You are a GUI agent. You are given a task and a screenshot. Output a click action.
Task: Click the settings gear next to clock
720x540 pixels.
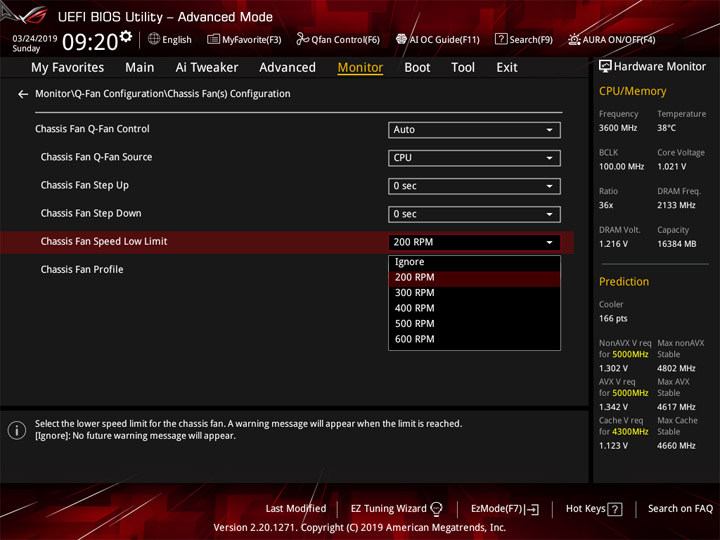point(125,36)
